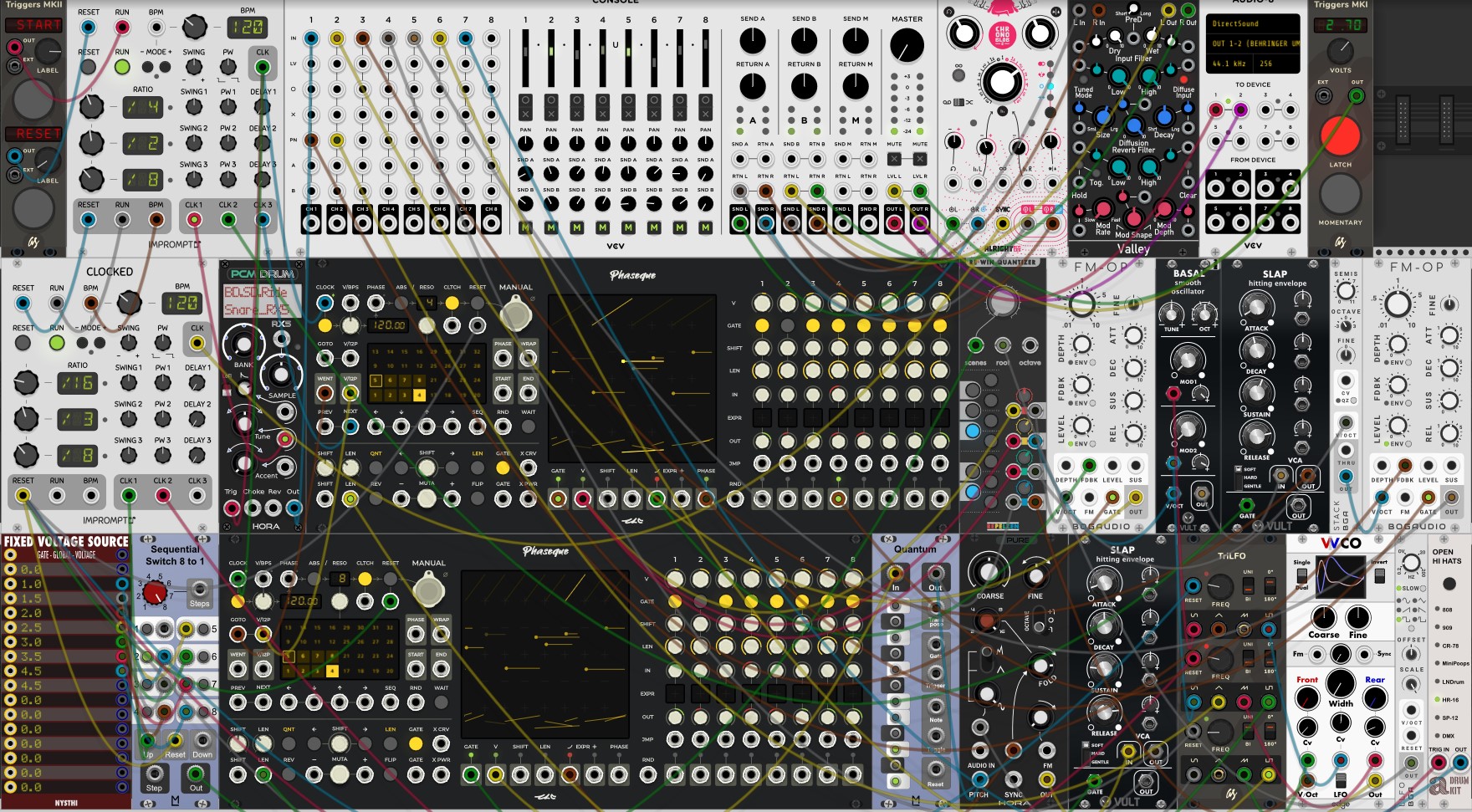
Task: Click Console IN jack for channel 1
Action: 311,38
